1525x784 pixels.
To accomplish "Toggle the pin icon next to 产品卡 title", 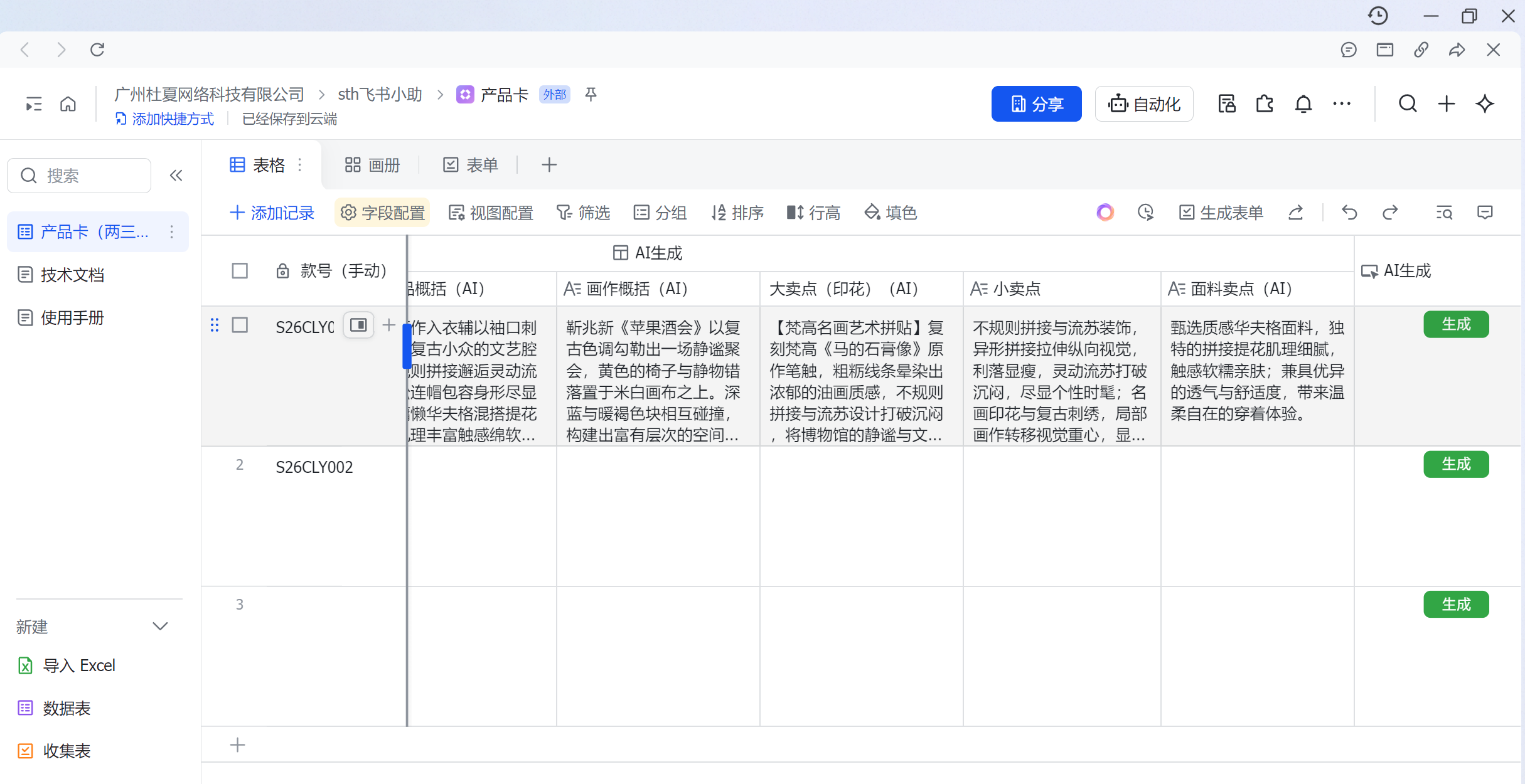I will (590, 94).
